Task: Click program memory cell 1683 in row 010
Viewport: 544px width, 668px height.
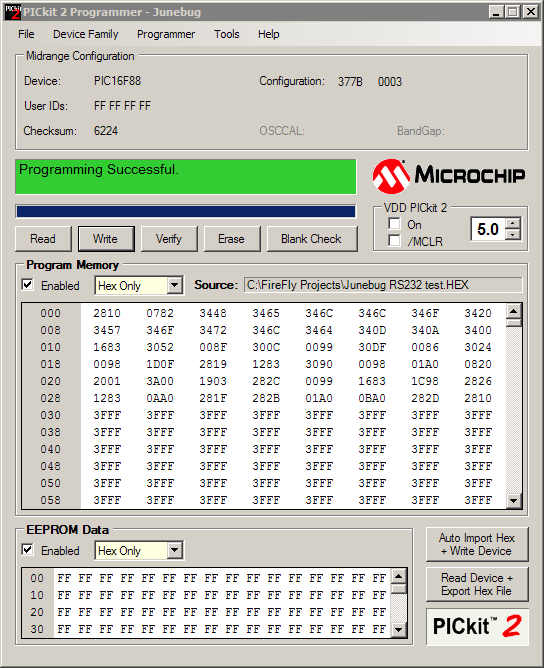Action: pyautogui.click(x=107, y=347)
